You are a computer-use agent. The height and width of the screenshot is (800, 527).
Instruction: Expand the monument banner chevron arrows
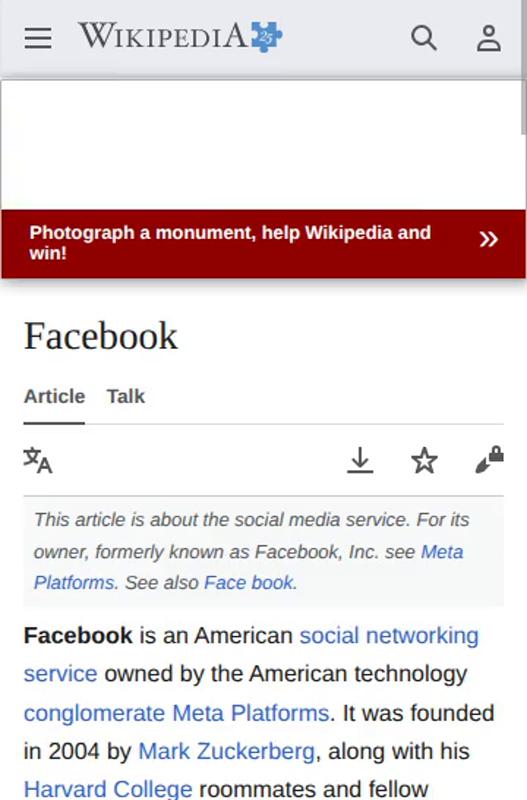pos(488,239)
